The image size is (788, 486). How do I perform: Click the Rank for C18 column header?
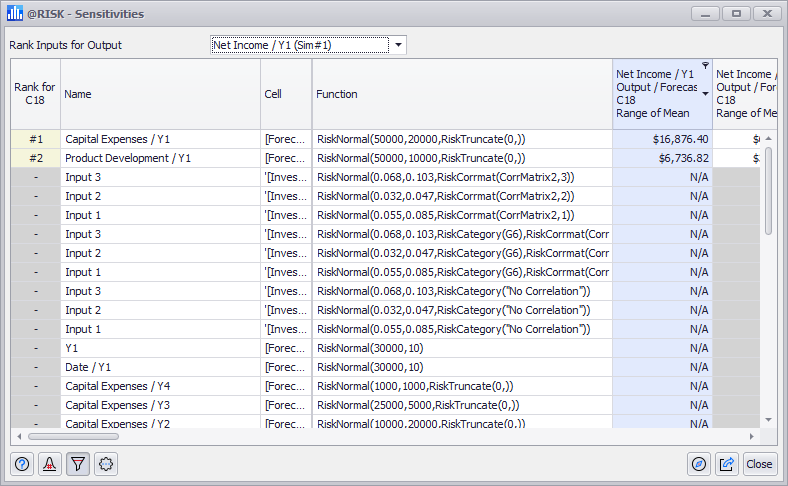click(x=35, y=94)
